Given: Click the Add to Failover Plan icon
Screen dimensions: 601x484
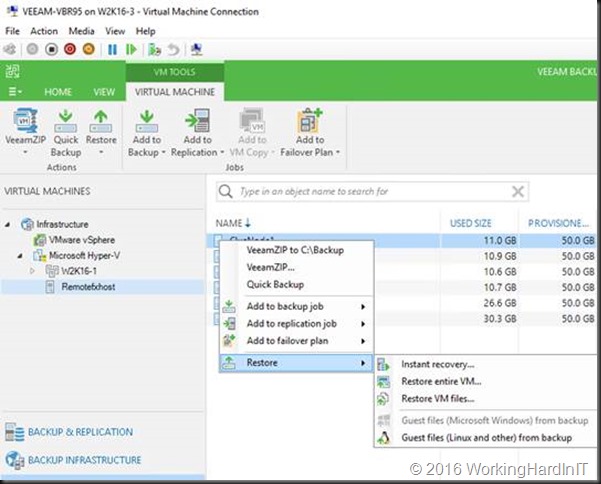Looking at the screenshot, I should pos(310,121).
